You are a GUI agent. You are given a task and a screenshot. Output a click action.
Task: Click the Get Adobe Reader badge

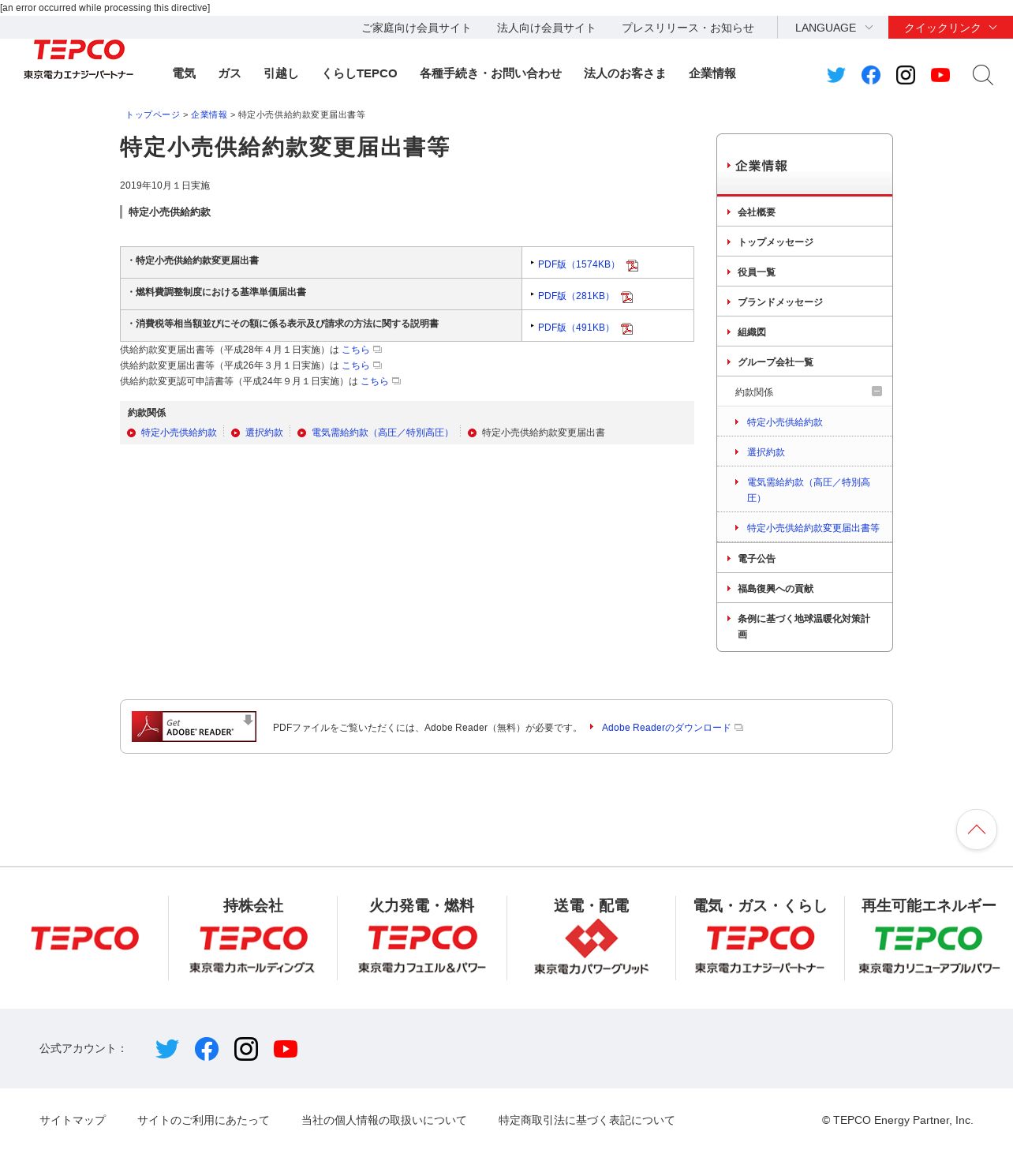[194, 727]
